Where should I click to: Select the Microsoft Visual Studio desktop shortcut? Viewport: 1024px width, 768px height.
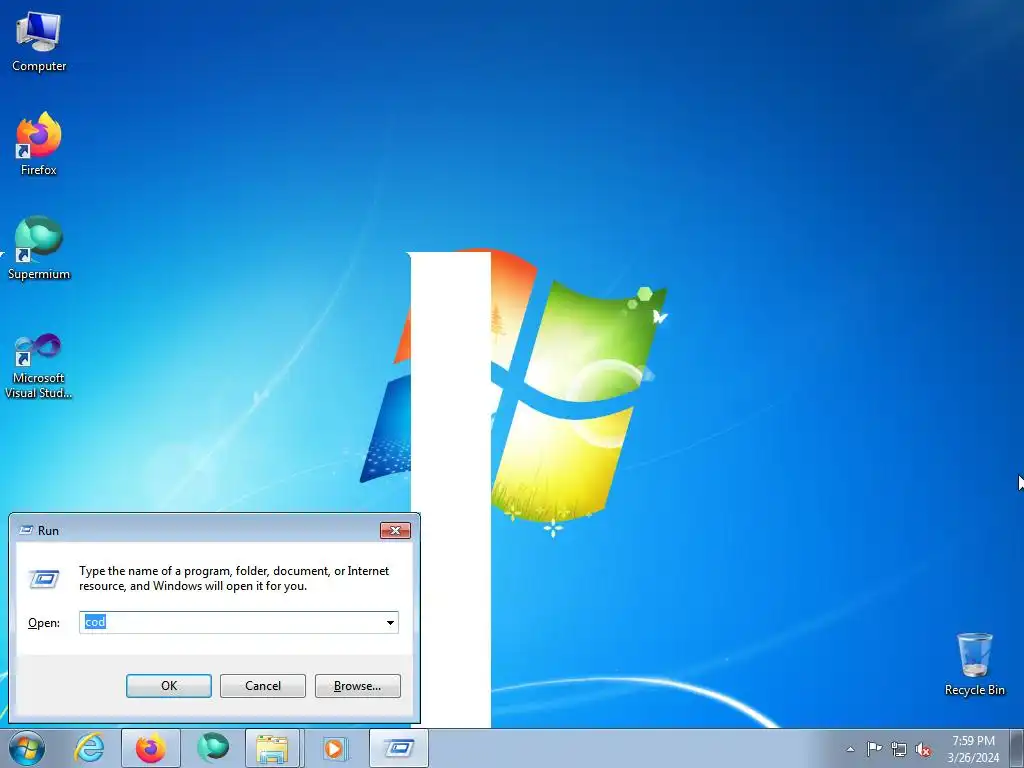tap(39, 366)
